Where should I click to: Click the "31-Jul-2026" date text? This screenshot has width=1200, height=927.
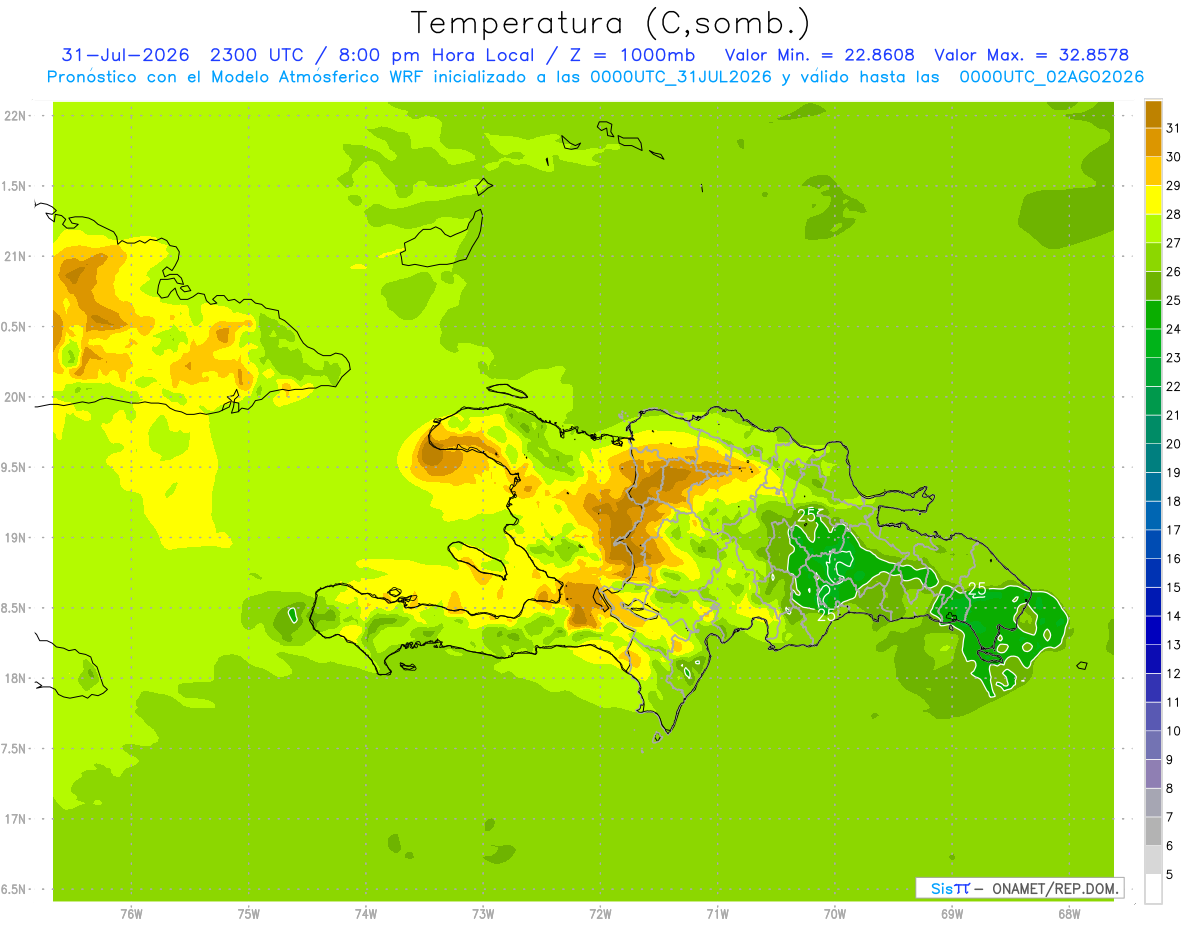pyautogui.click(x=125, y=55)
